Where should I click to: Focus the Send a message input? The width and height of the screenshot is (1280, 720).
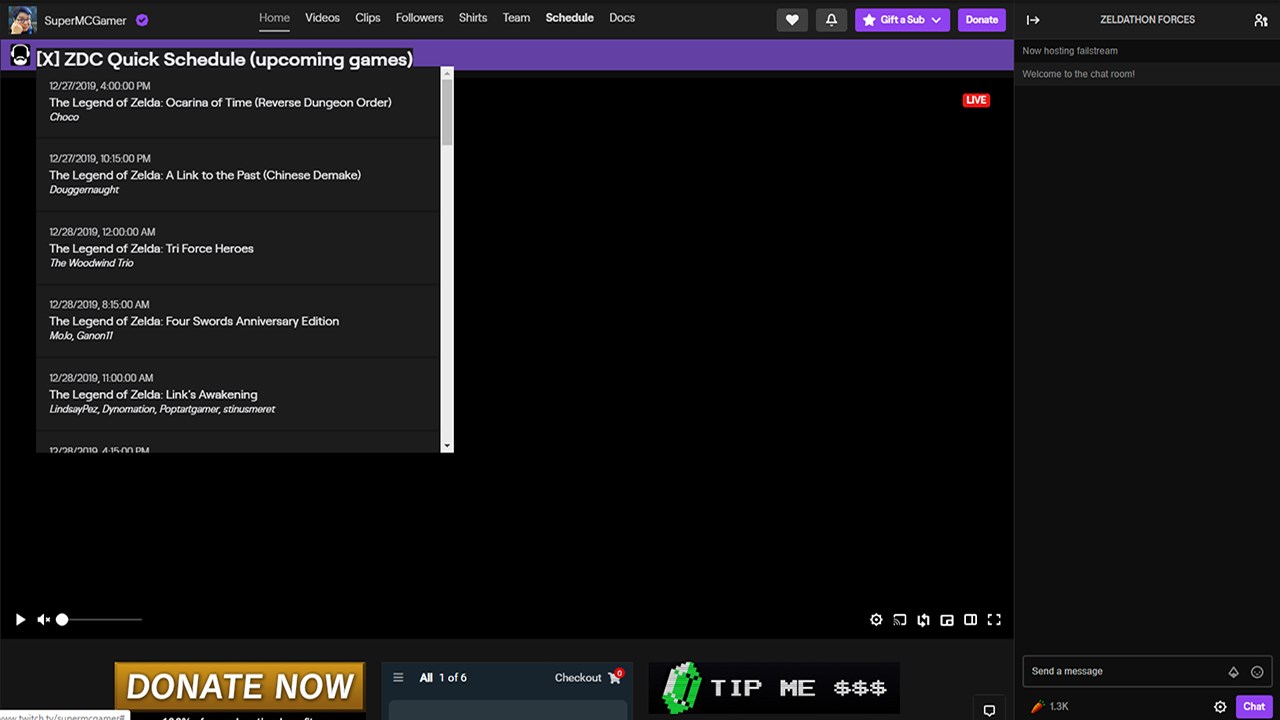(1126, 671)
